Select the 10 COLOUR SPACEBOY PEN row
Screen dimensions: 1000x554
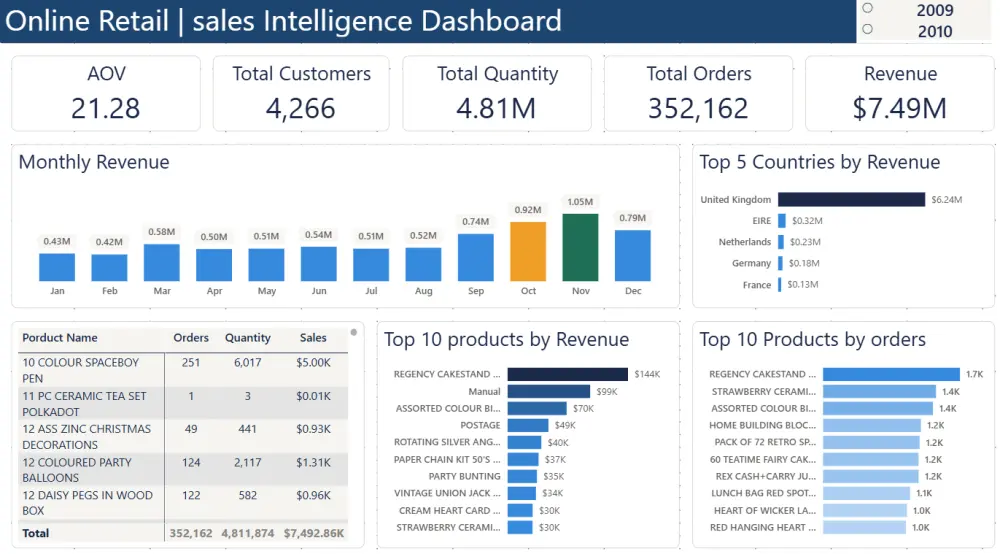click(x=183, y=370)
